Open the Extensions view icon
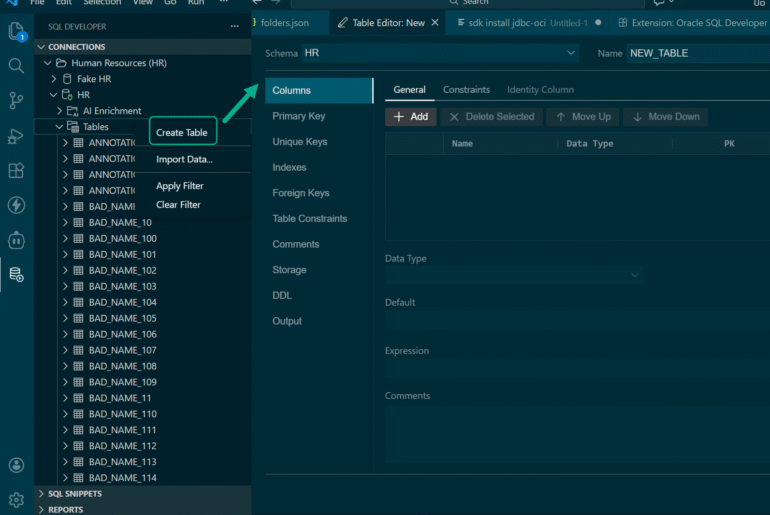 16,171
